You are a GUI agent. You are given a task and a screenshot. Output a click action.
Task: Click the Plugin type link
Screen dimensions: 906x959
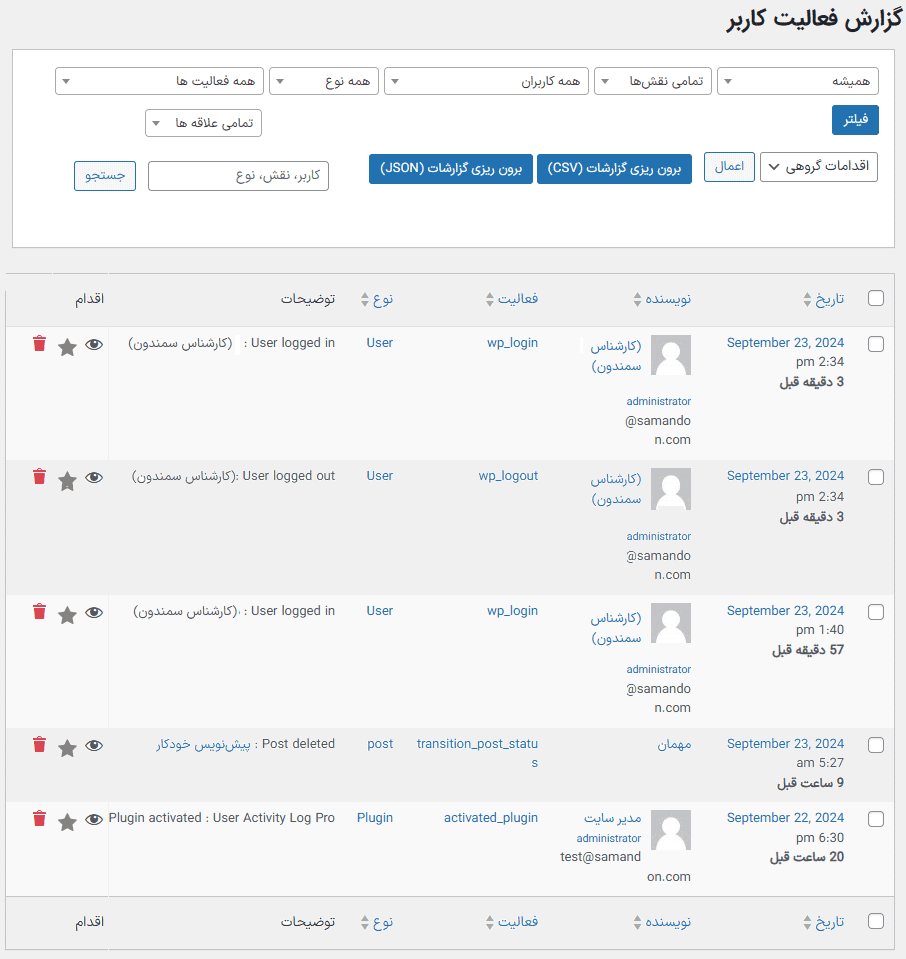click(x=375, y=818)
